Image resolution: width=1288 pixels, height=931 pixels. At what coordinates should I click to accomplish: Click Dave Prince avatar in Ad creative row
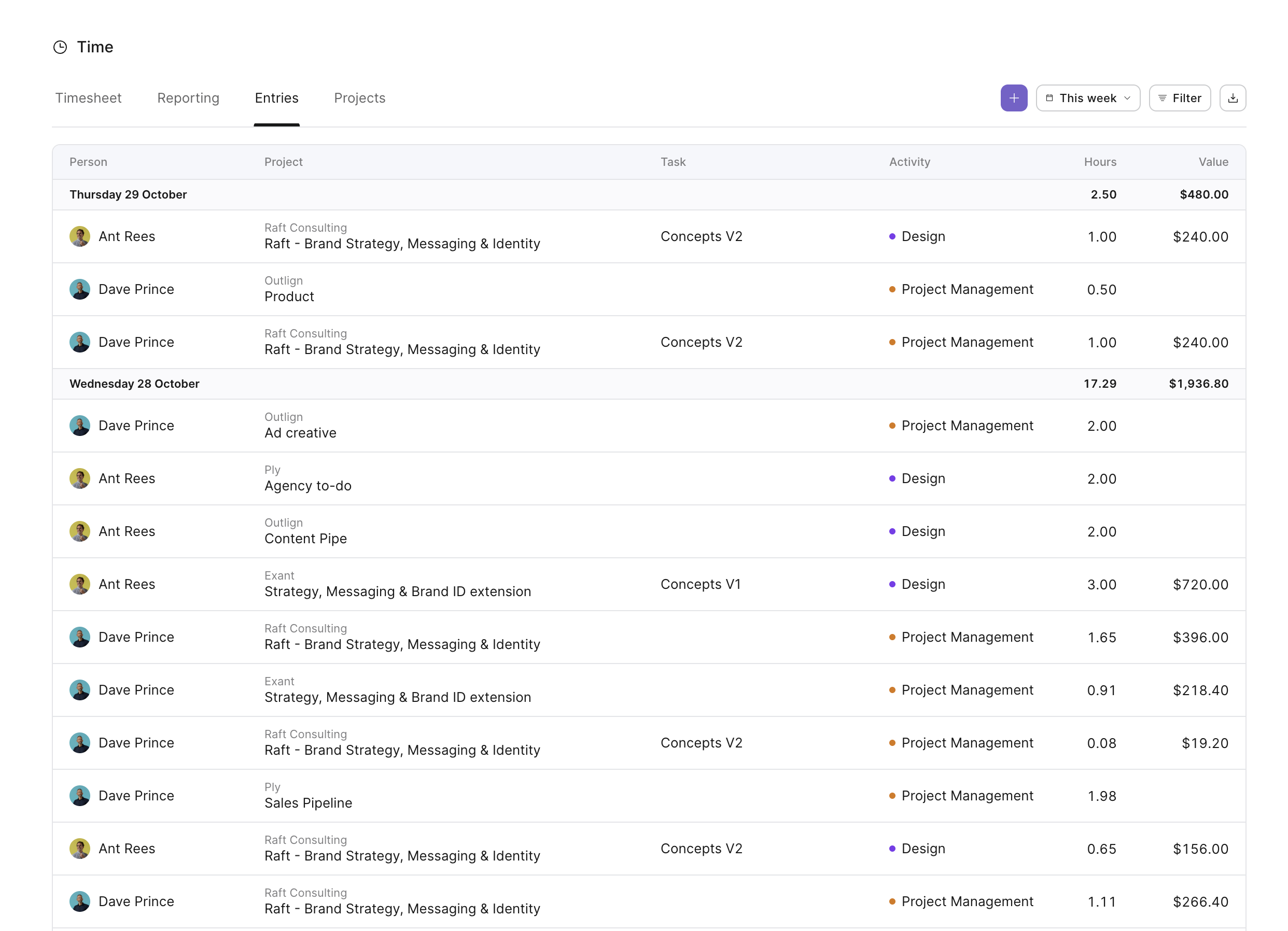[79, 426]
